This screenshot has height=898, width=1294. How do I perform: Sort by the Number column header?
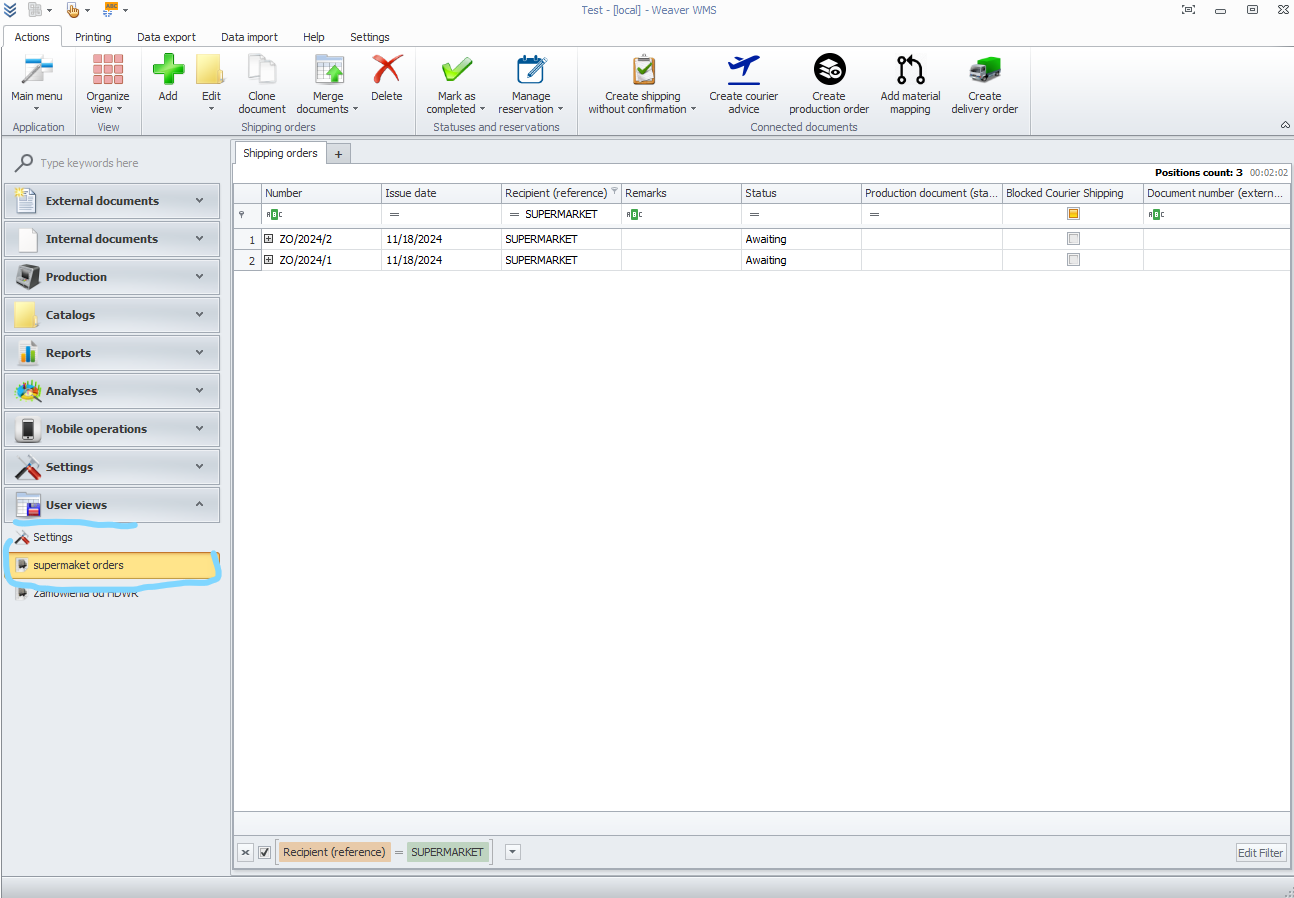click(x=321, y=193)
